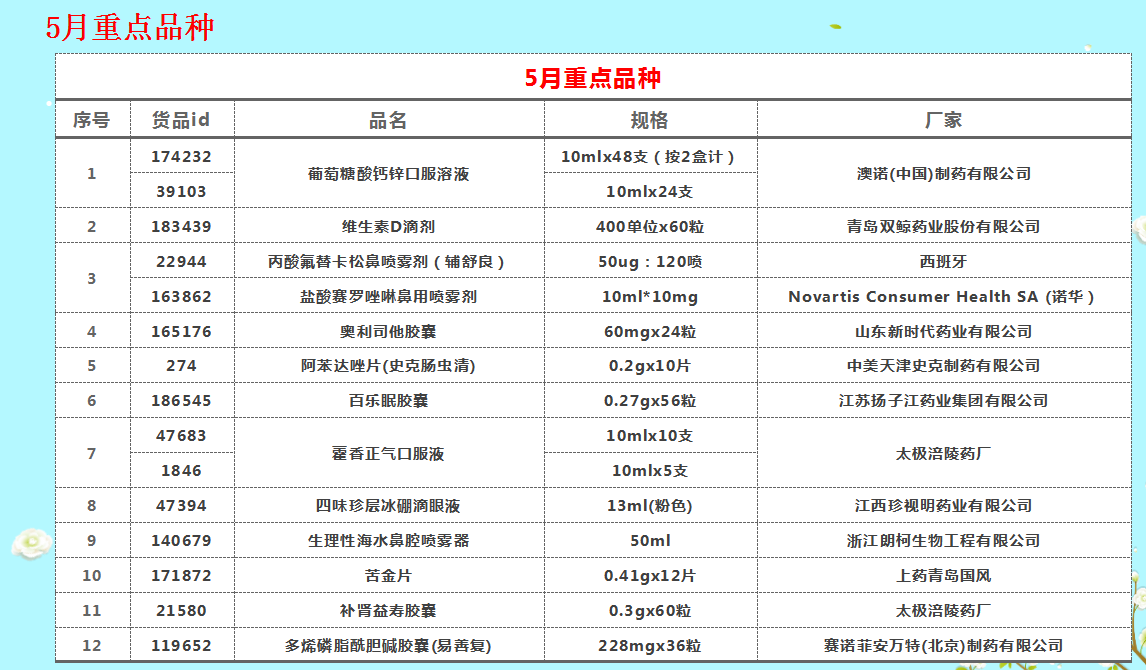This screenshot has height=670, width=1146.
Task: Choose product id "21580"
Action: coord(181,611)
